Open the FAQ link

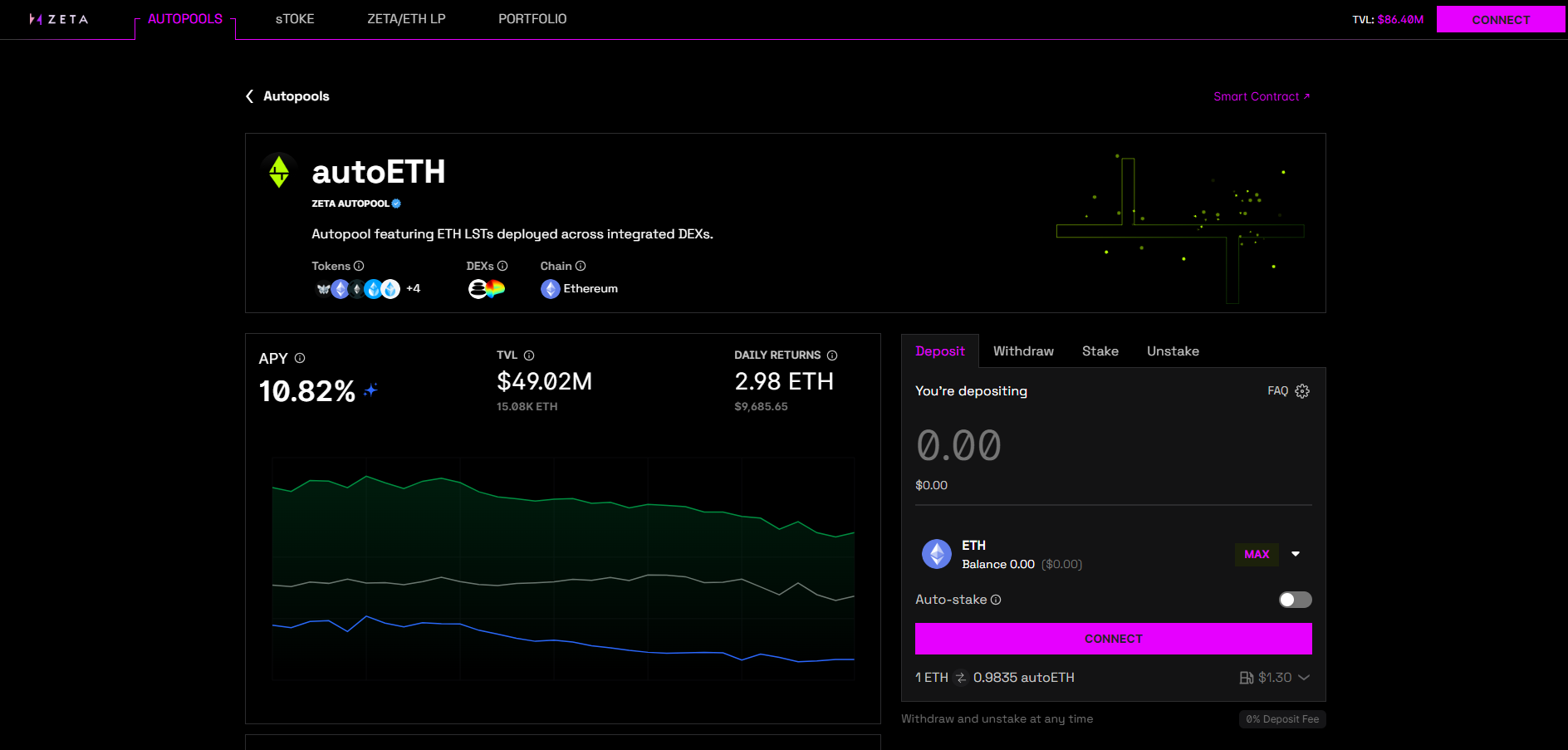tap(1277, 391)
